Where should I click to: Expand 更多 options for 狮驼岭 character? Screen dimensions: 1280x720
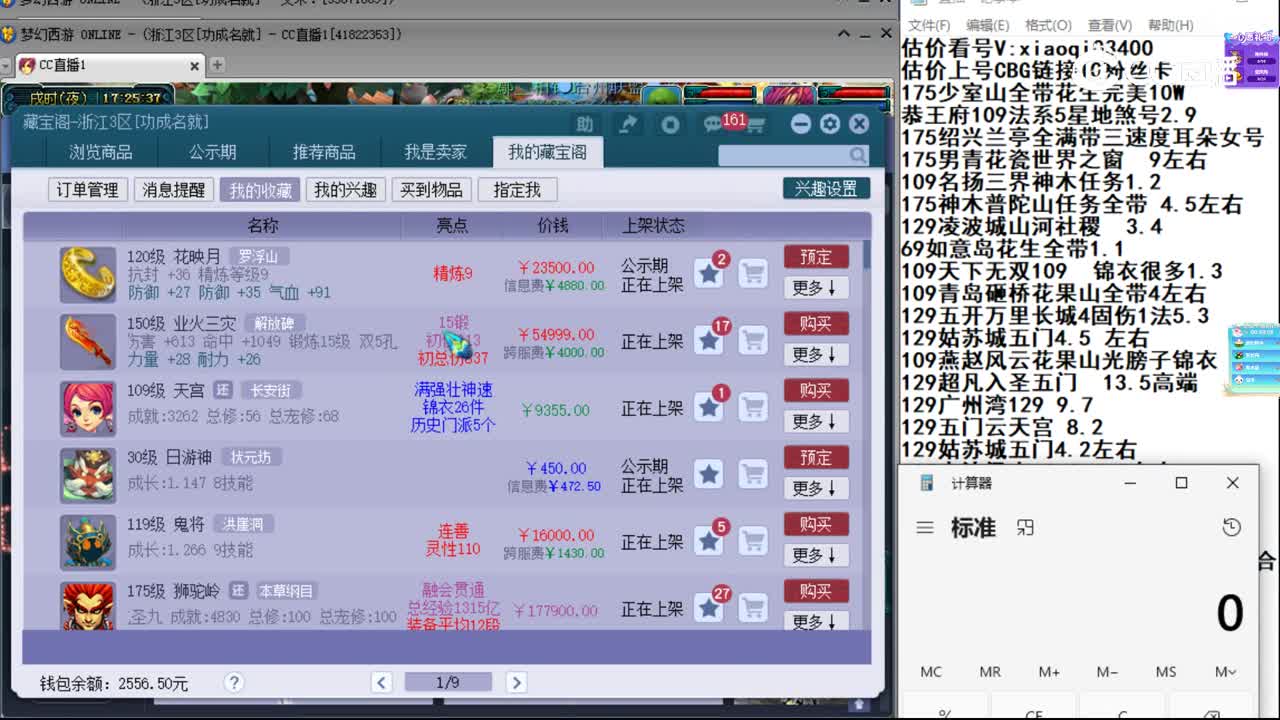coord(816,622)
